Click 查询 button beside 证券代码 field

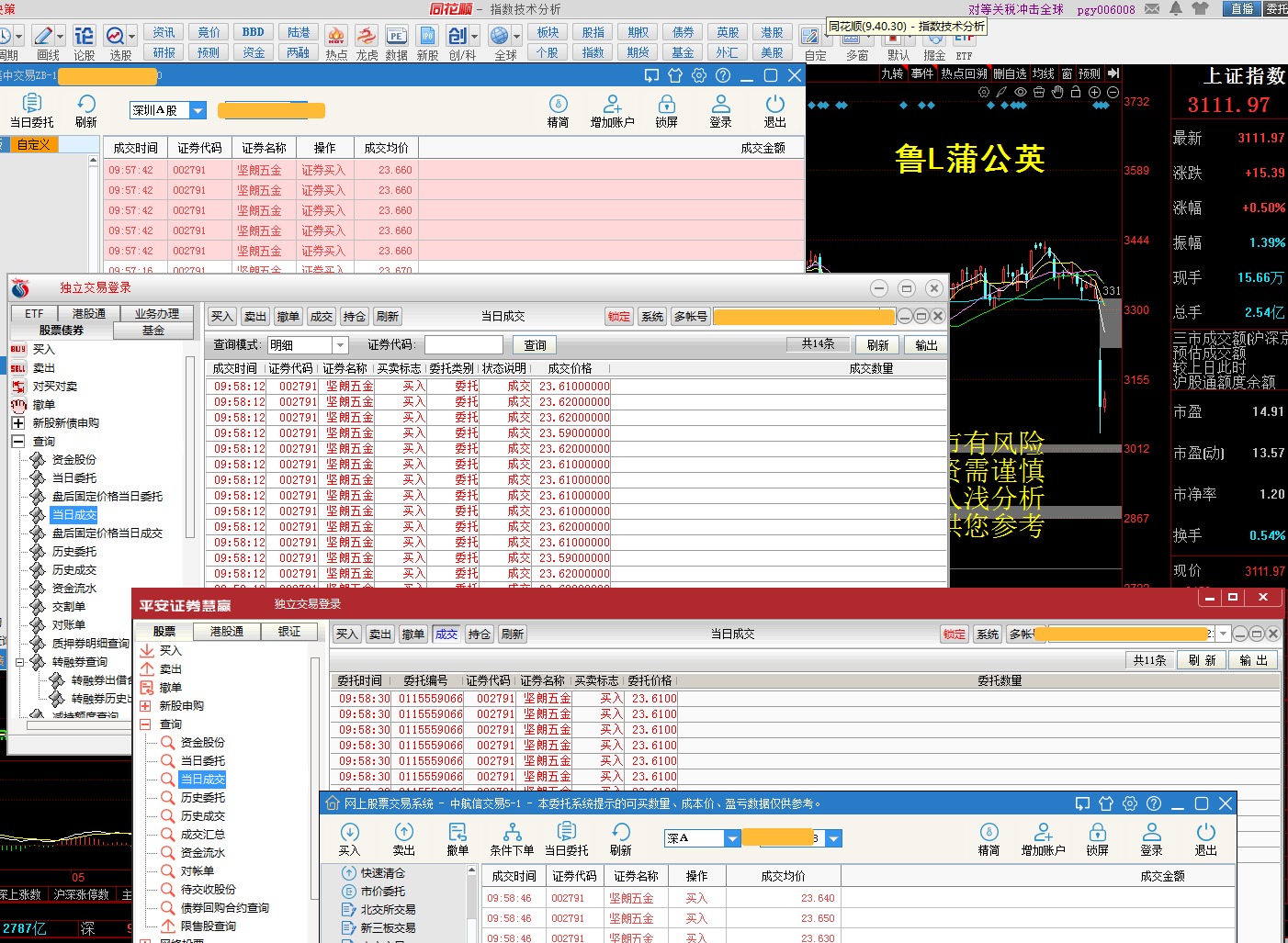(x=536, y=345)
